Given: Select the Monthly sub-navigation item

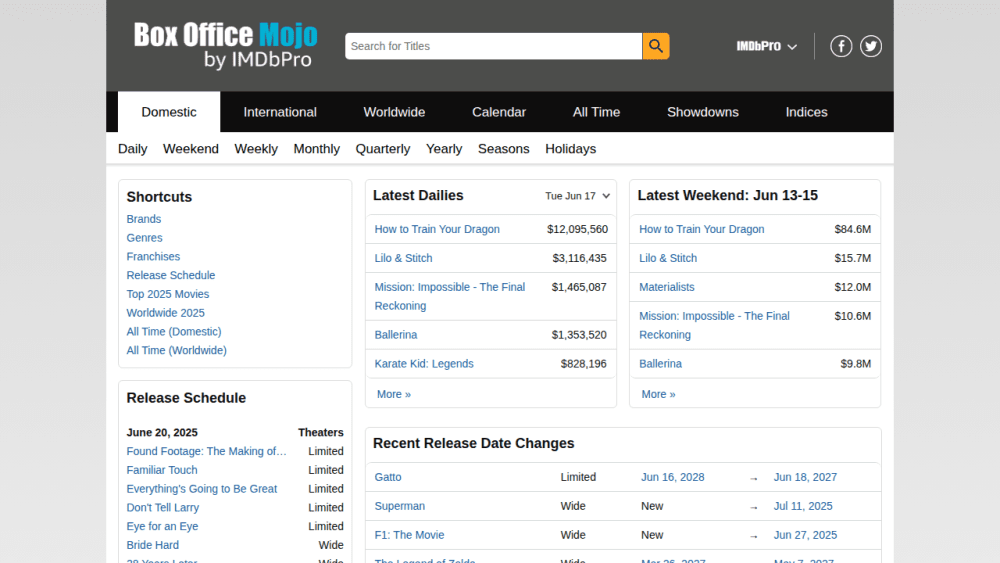Looking at the screenshot, I should pyautogui.click(x=316, y=149).
